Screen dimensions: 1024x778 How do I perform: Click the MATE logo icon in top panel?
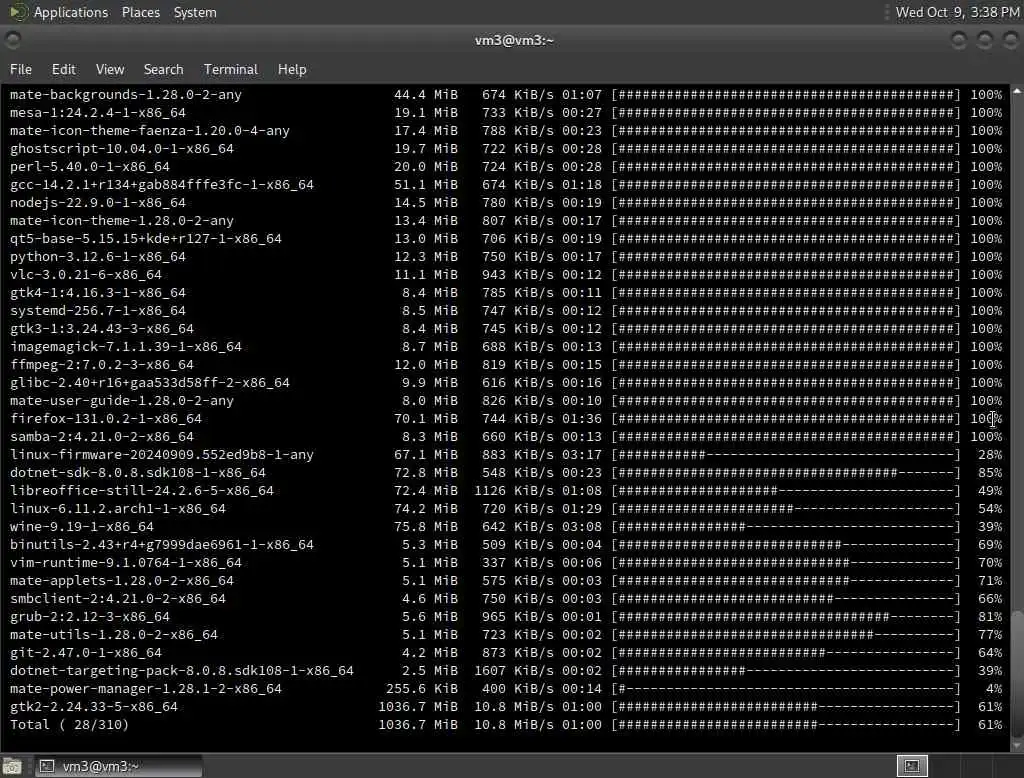click(x=18, y=12)
